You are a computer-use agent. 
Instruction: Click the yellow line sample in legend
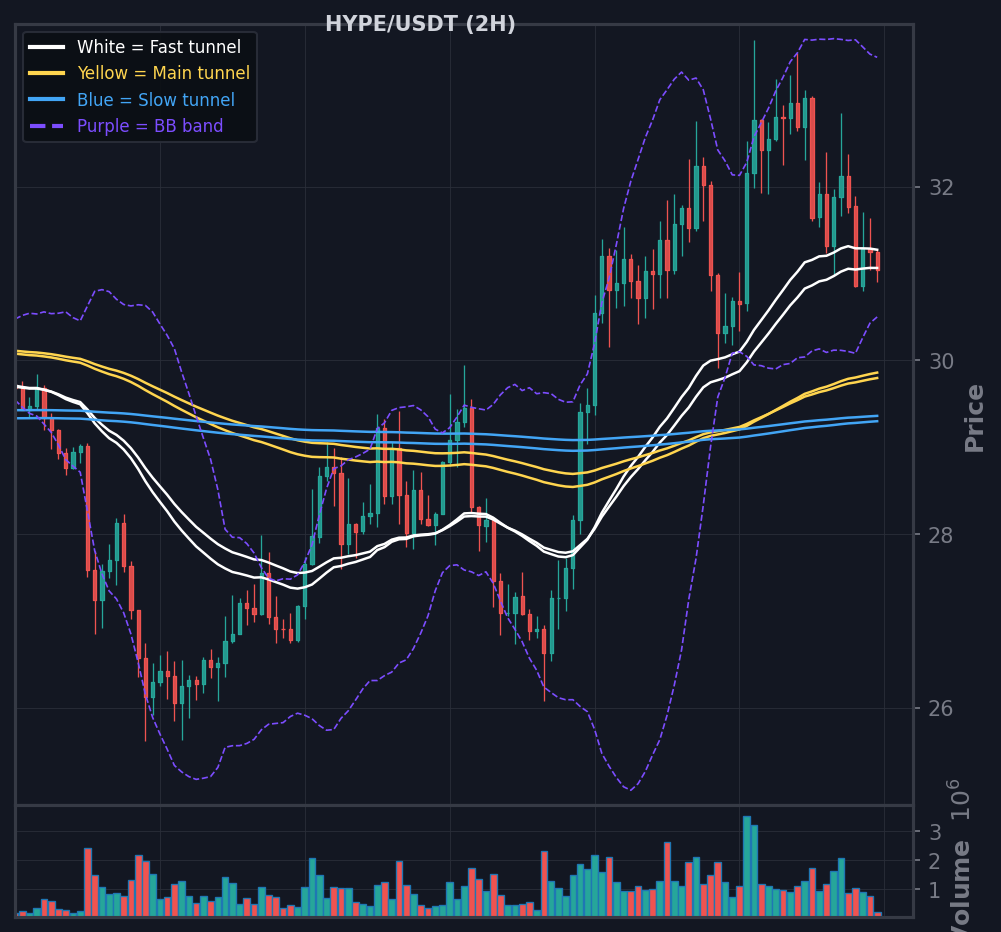[x=47, y=73]
